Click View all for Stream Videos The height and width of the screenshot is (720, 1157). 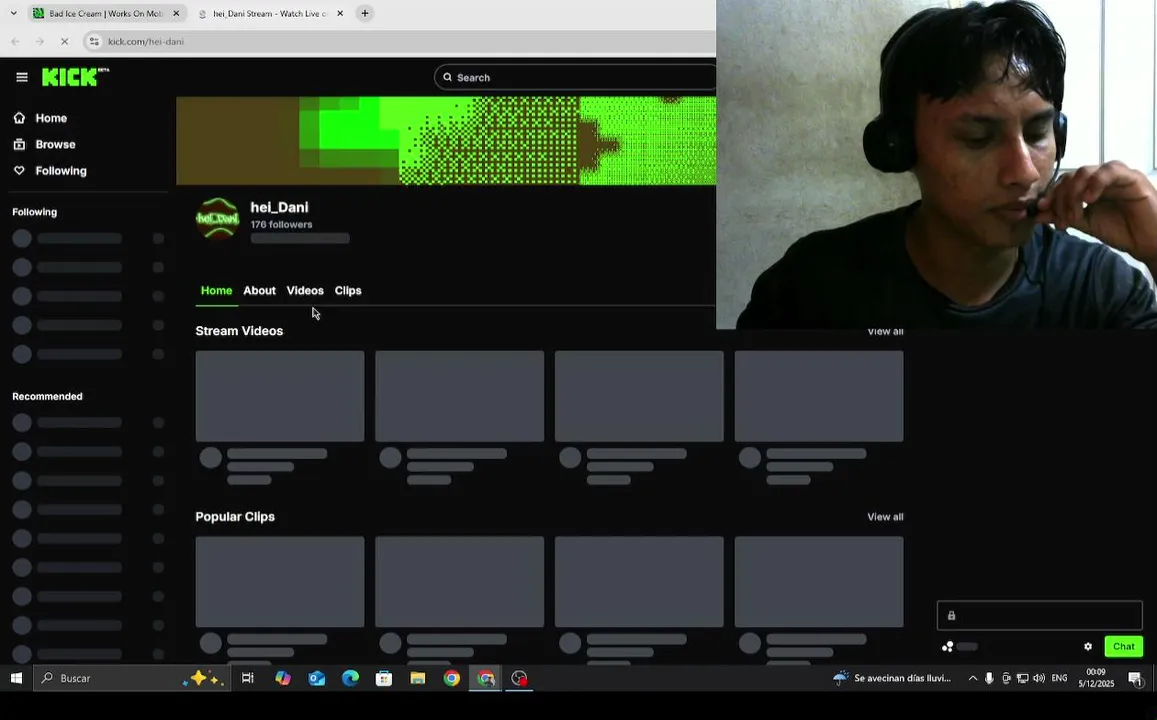(885, 333)
